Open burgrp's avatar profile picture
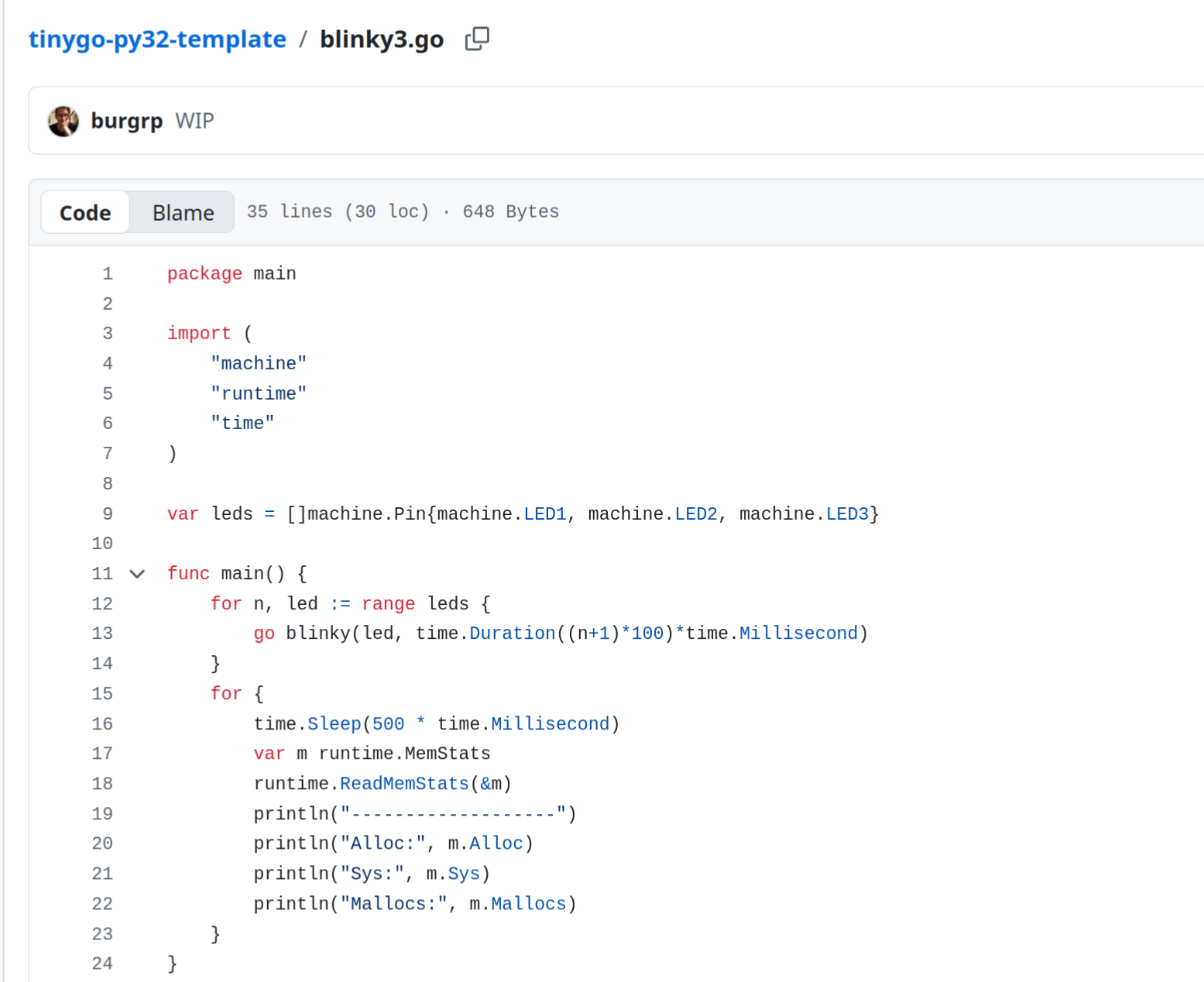Viewport: 1204px width, 982px height. pos(63,121)
